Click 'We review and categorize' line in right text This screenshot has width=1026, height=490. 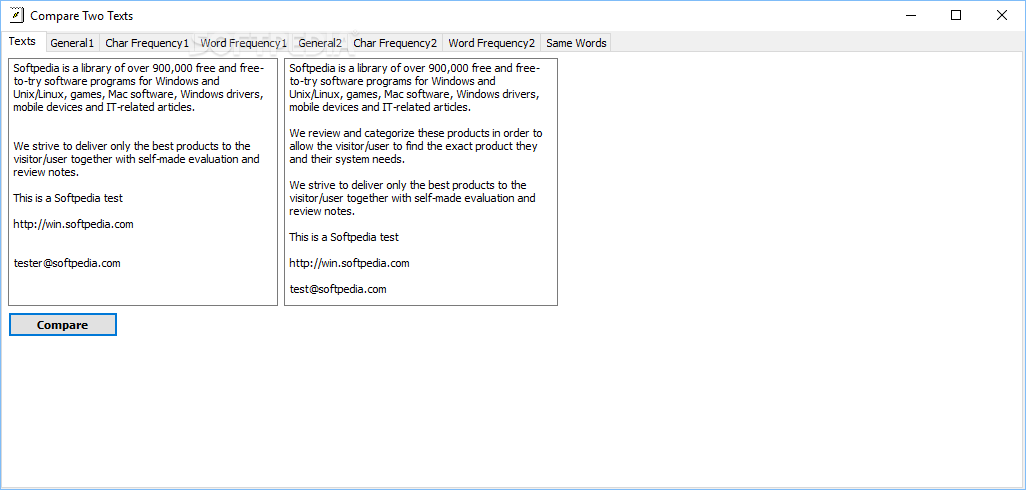416,133
